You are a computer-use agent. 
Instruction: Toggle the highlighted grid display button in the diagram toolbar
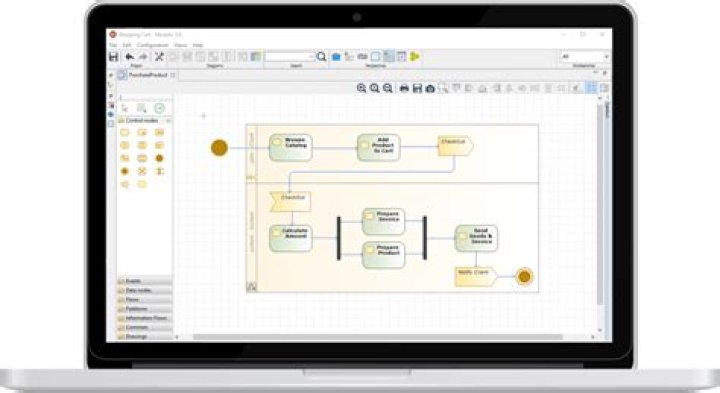click(x=591, y=88)
